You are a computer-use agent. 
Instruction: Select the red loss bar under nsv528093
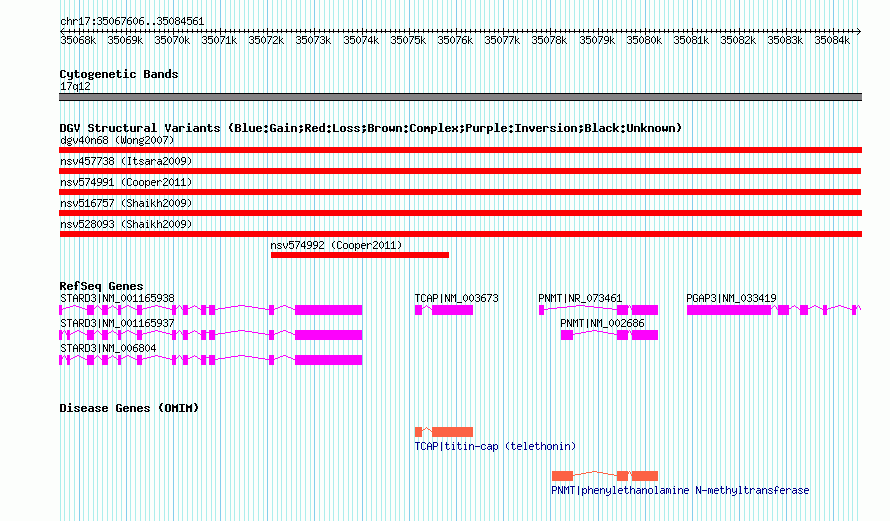pyautogui.click(x=460, y=234)
